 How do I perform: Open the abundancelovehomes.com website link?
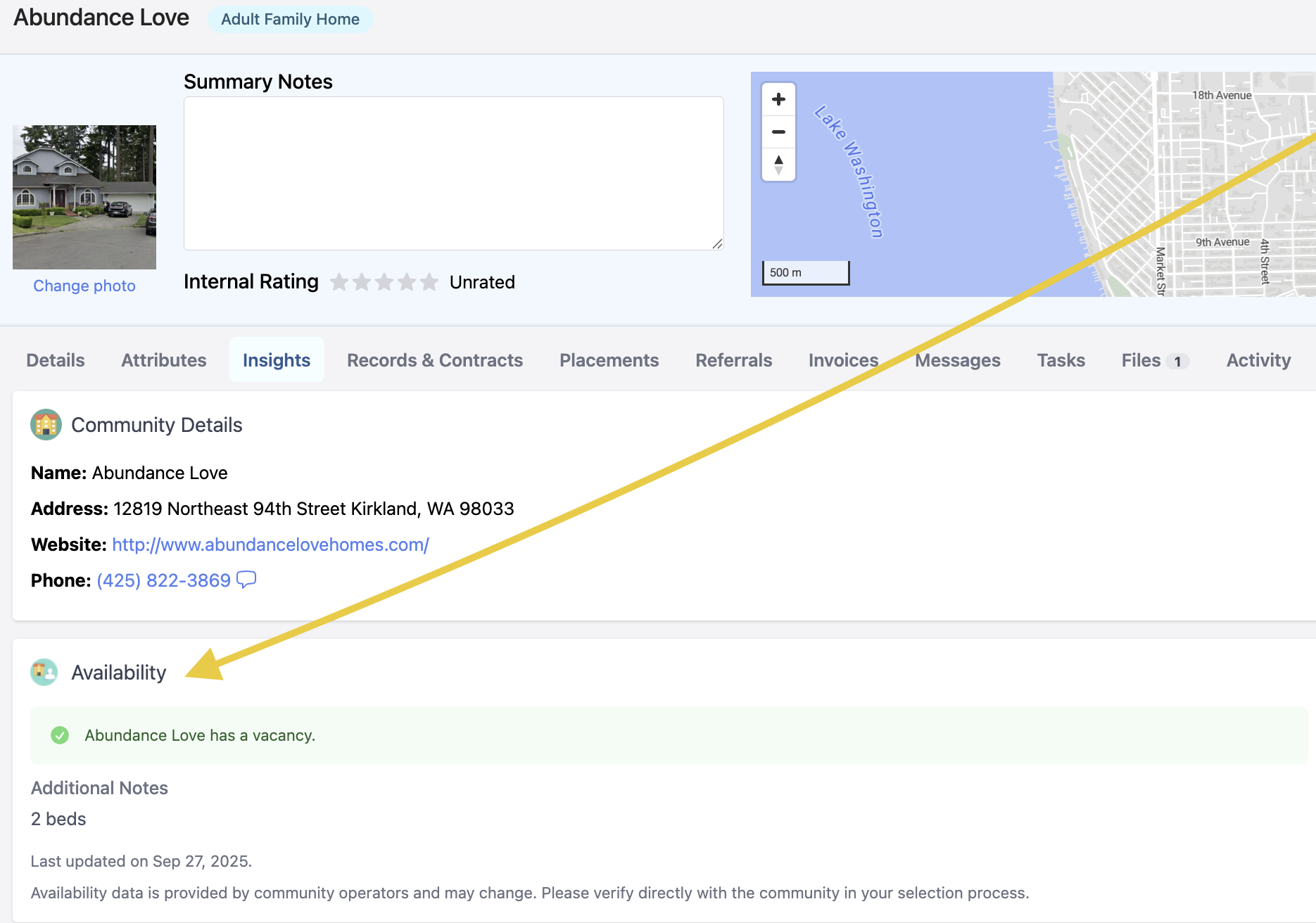(x=270, y=545)
